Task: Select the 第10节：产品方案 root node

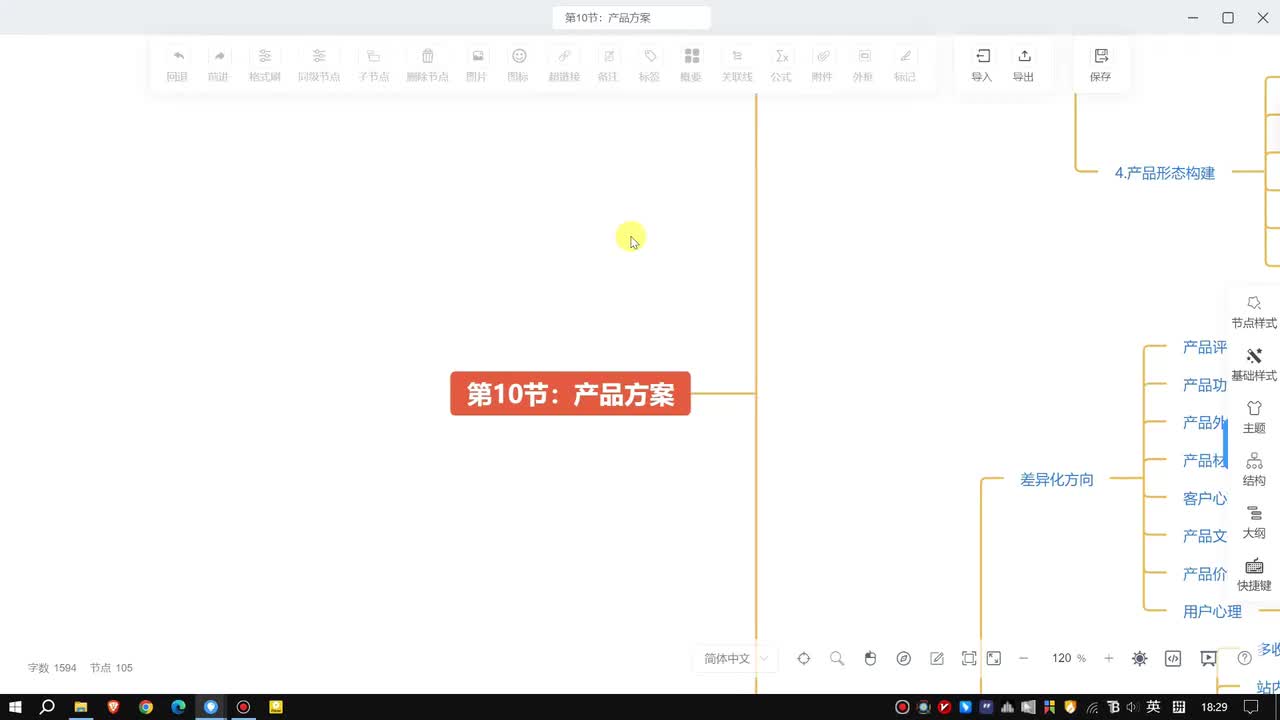Action: 570,394
